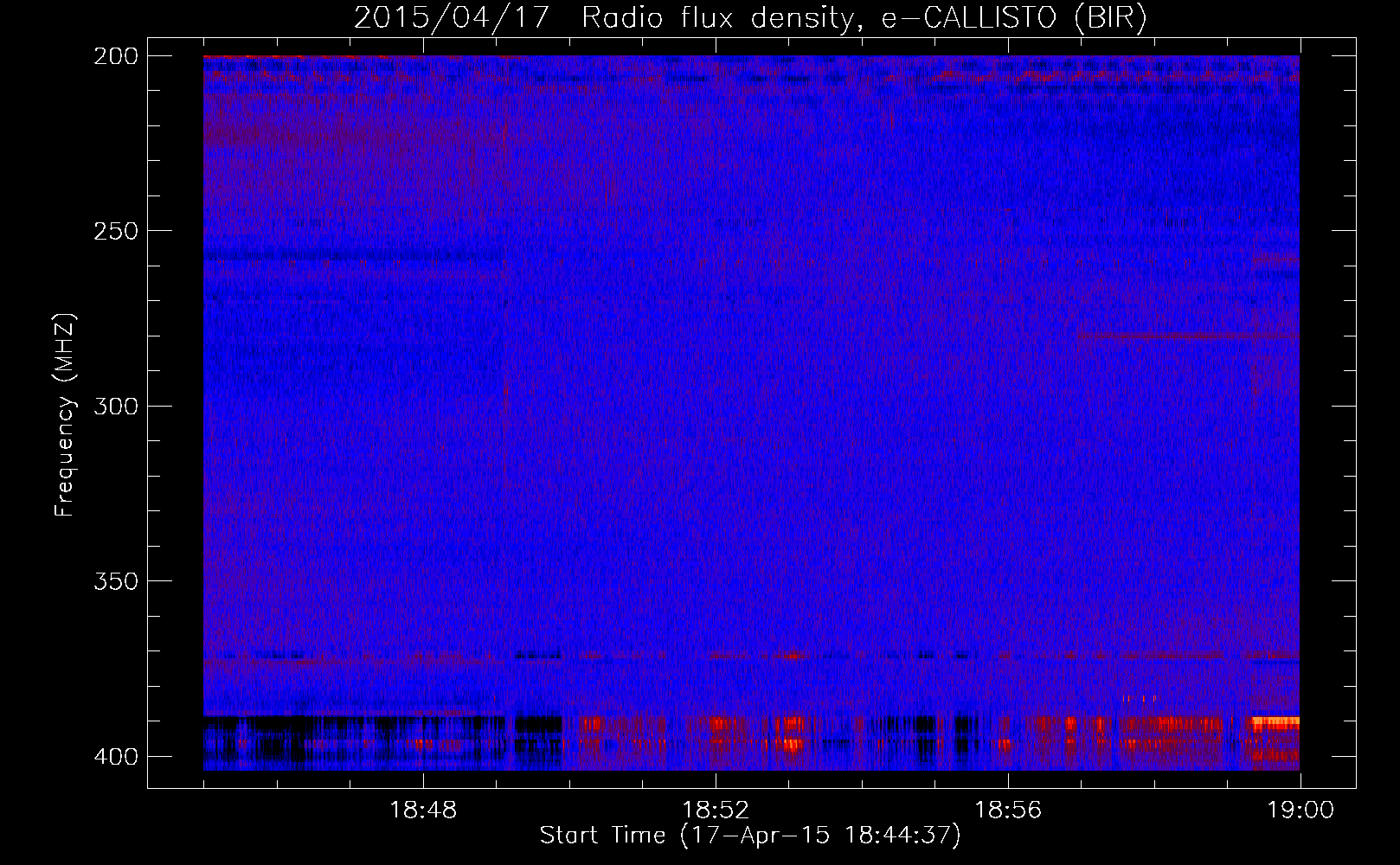Screen dimensions: 1400x865
Task: Click the 'Start Time (17-Apr-15 18:44:37)' label
Action: (x=750, y=836)
